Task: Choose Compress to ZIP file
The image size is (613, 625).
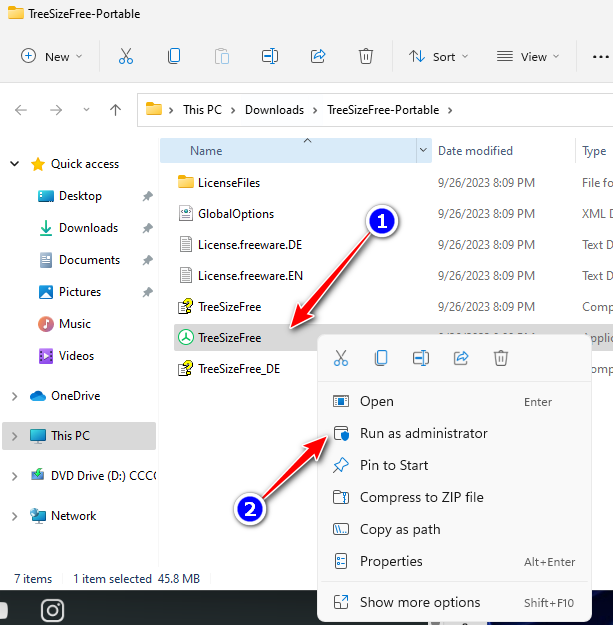Action: click(x=454, y=497)
